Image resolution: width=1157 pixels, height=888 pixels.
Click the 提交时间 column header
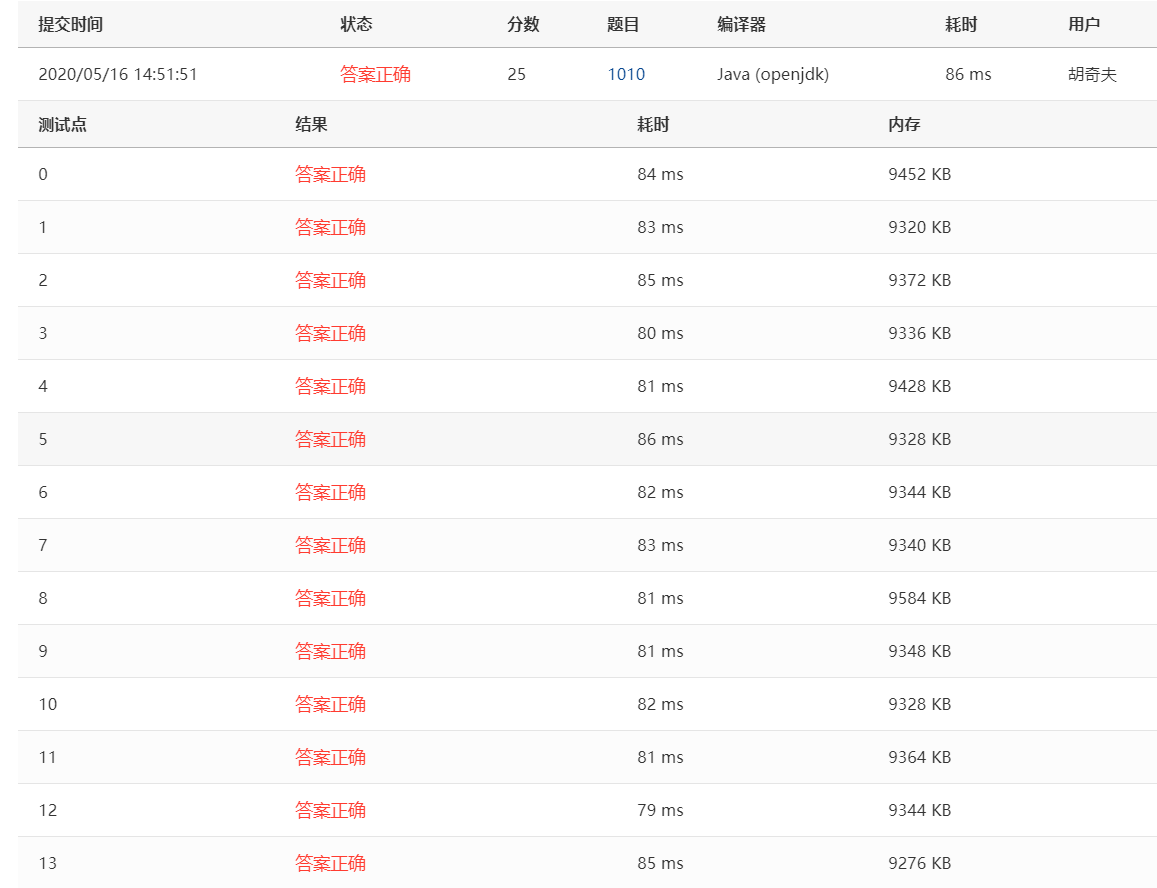click(70, 24)
